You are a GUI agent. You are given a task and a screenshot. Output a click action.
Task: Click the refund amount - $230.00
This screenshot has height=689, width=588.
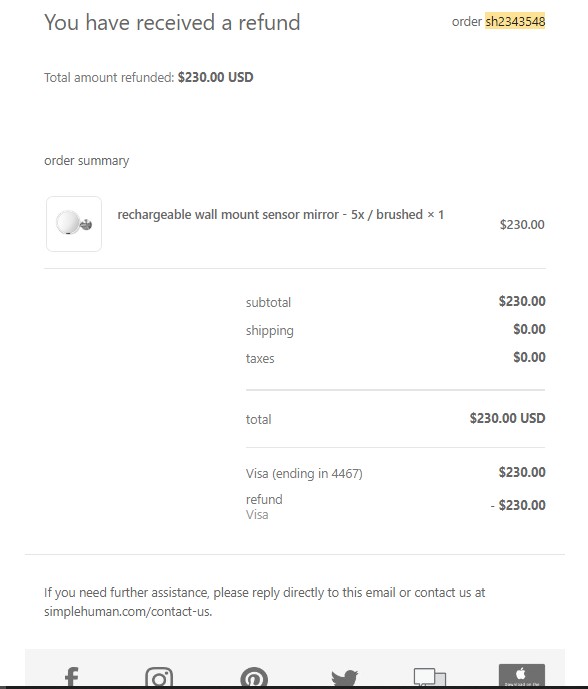coord(518,505)
